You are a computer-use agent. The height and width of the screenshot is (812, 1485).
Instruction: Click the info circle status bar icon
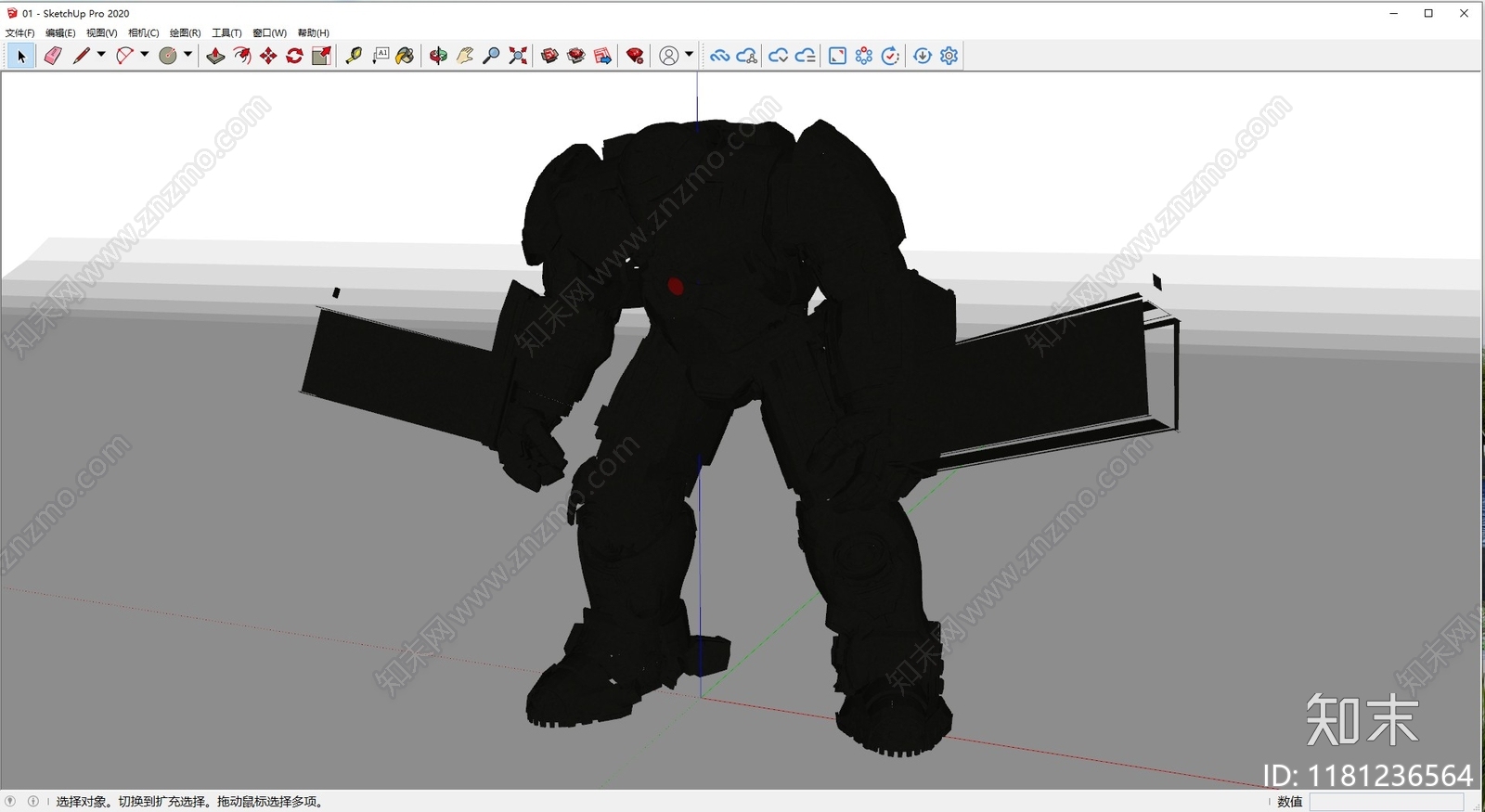pos(33,801)
